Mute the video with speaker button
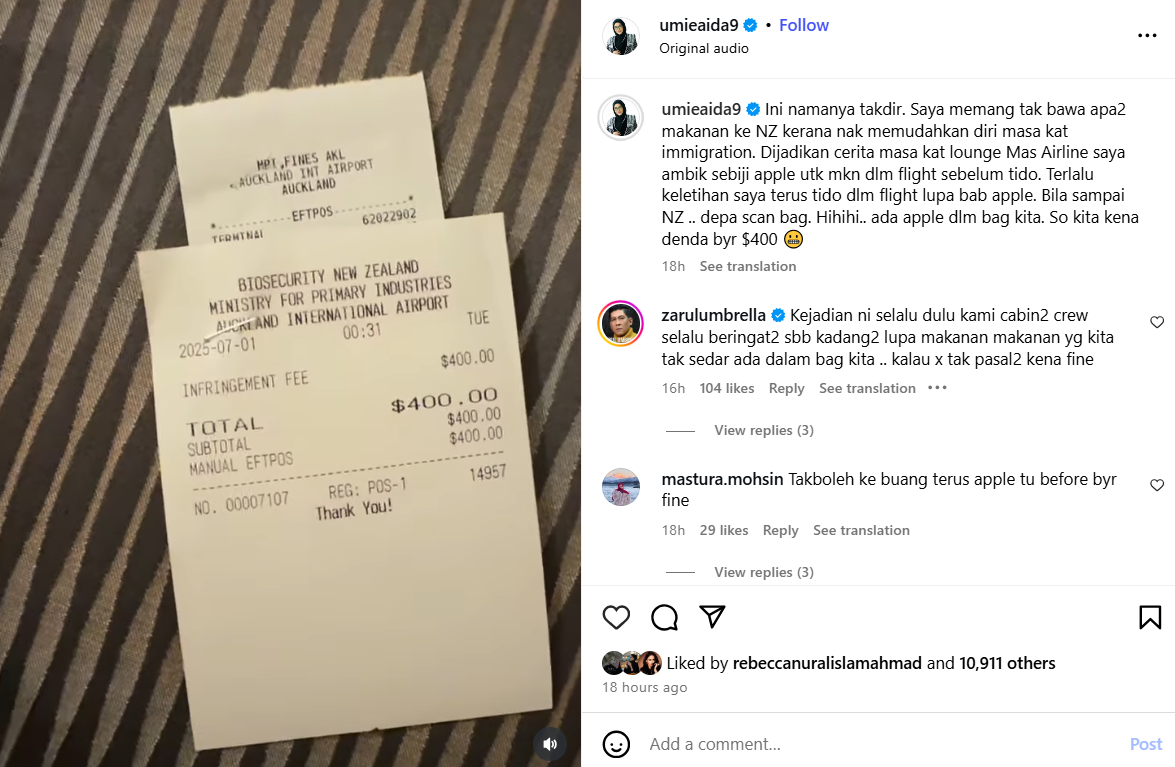The image size is (1175, 767). (550, 744)
